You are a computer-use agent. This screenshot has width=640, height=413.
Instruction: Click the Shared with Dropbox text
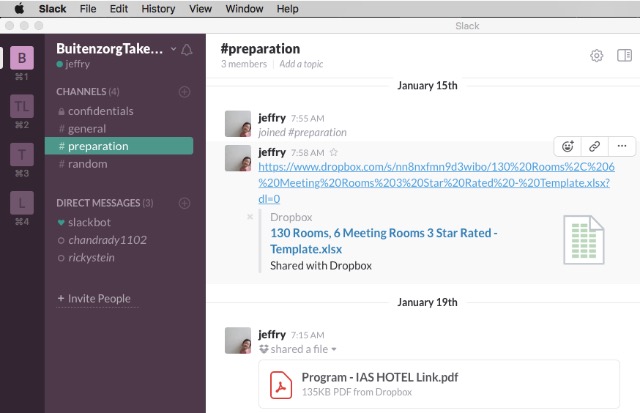click(321, 266)
